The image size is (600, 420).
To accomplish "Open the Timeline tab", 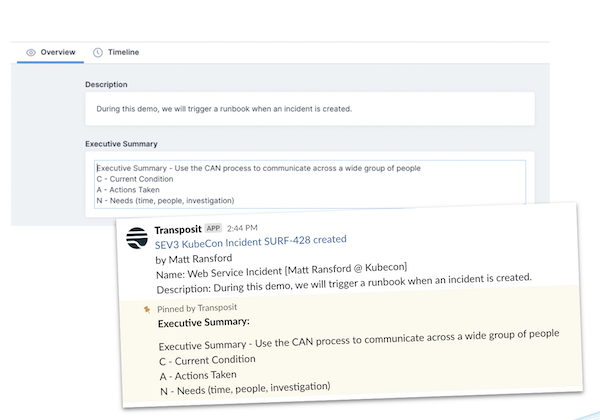I will (x=122, y=52).
